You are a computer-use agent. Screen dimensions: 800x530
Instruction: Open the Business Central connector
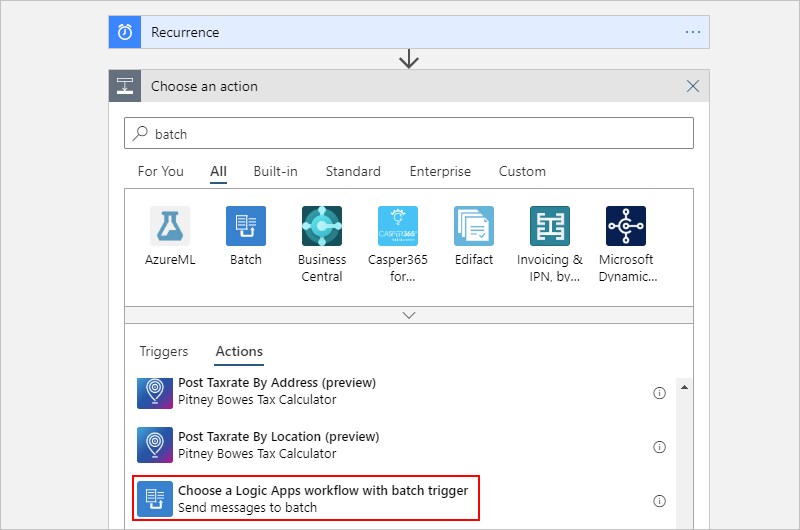point(322,226)
